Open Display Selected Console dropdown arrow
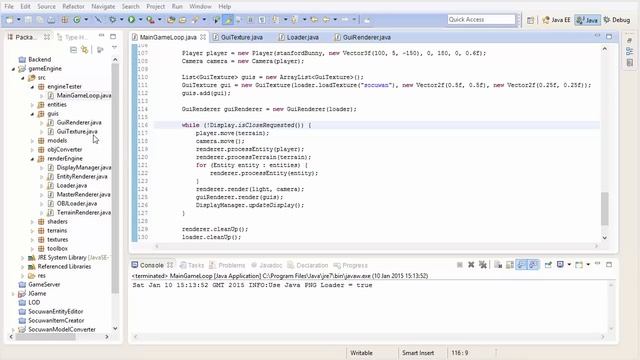Image resolution: width=640 pixels, height=360 pixels. (569, 265)
